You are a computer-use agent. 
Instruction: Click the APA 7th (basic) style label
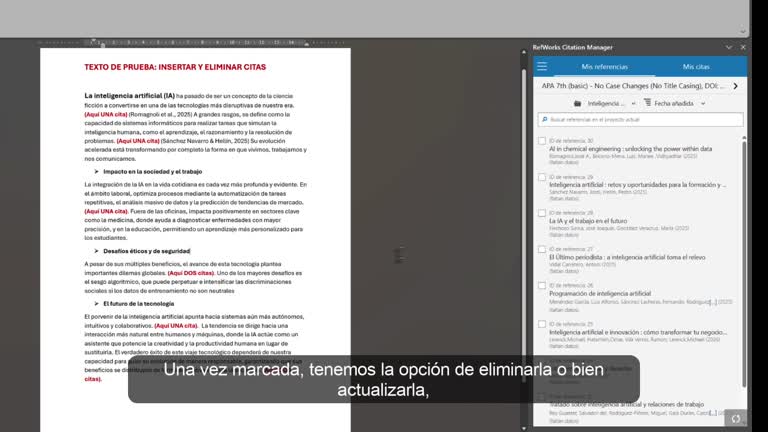632,86
